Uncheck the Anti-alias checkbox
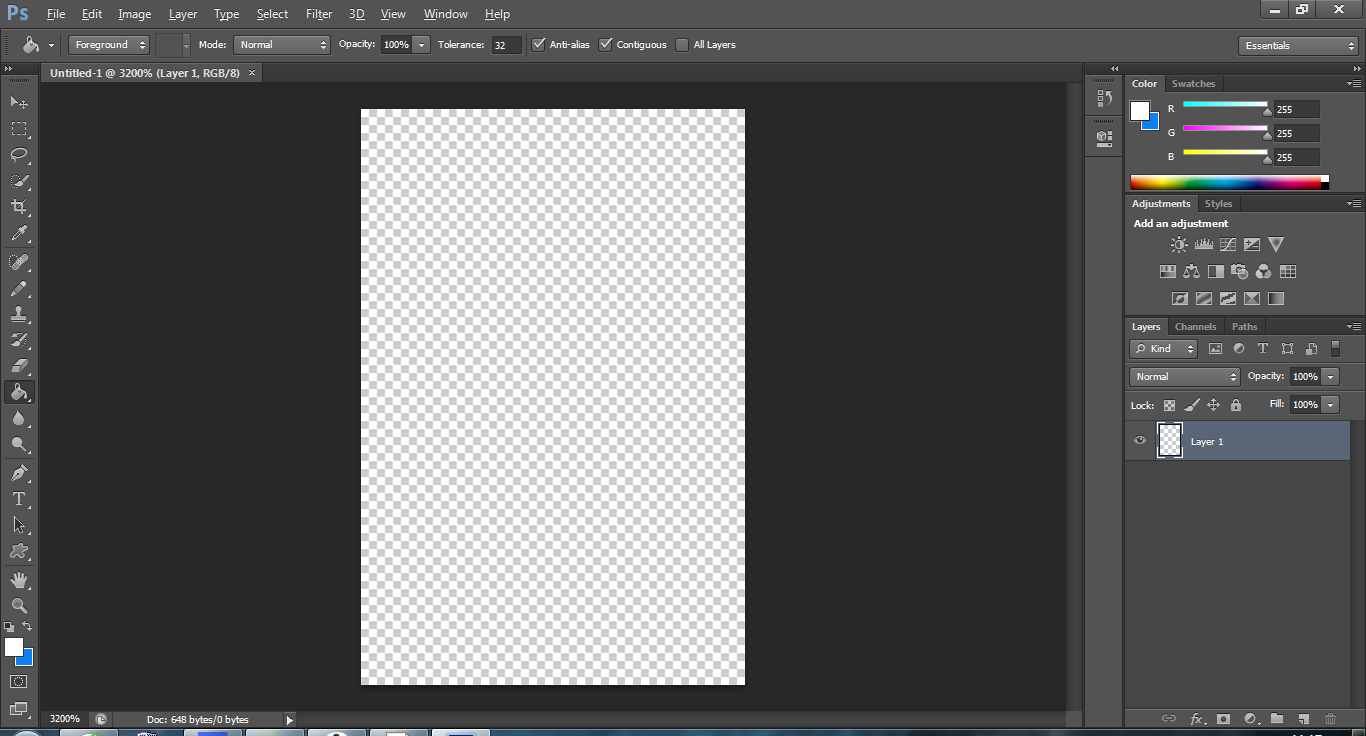Screen dimensions: 1366x736 pos(539,45)
